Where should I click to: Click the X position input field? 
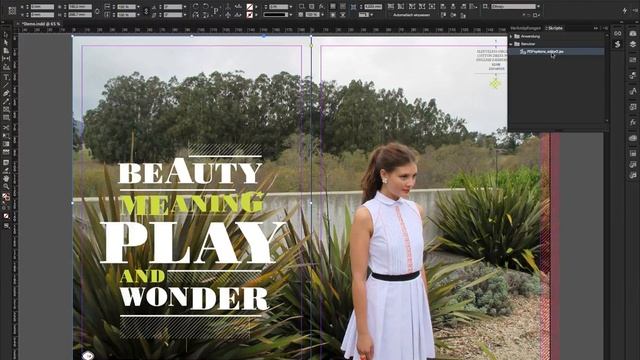pyautogui.click(x=42, y=7)
